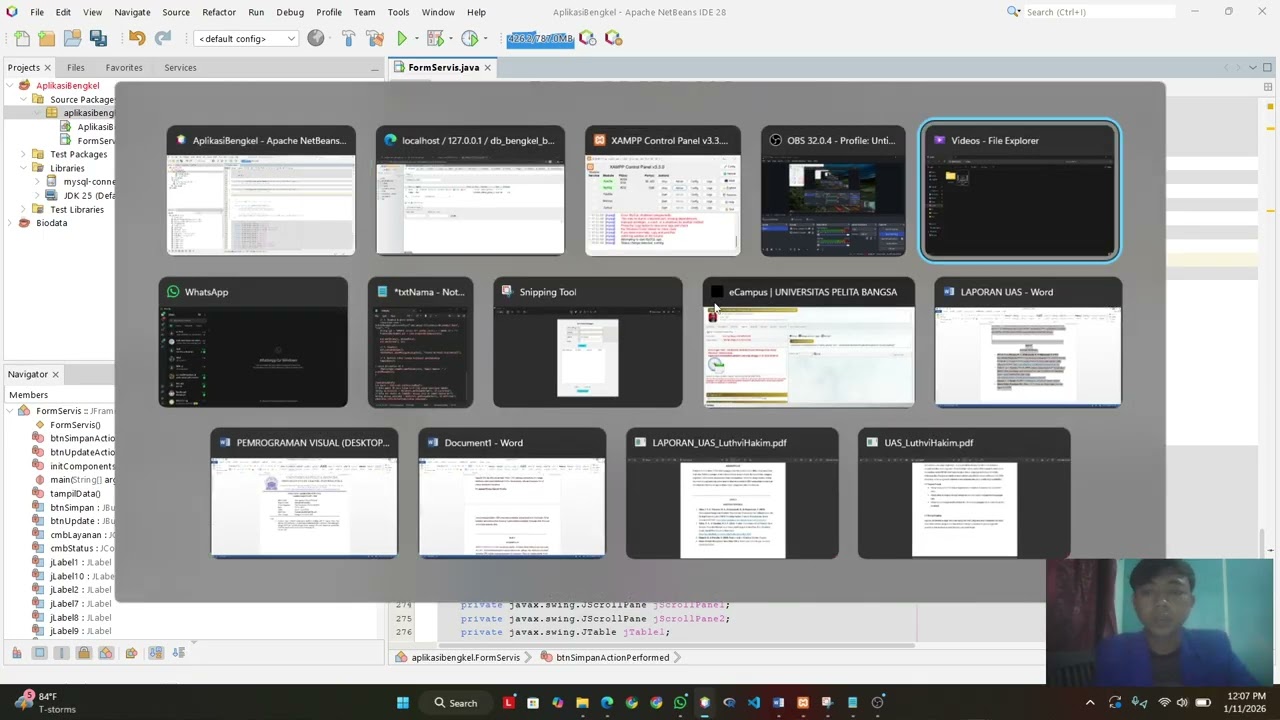The image size is (1280, 720).
Task: Click the Windows Start button
Action: point(403,703)
